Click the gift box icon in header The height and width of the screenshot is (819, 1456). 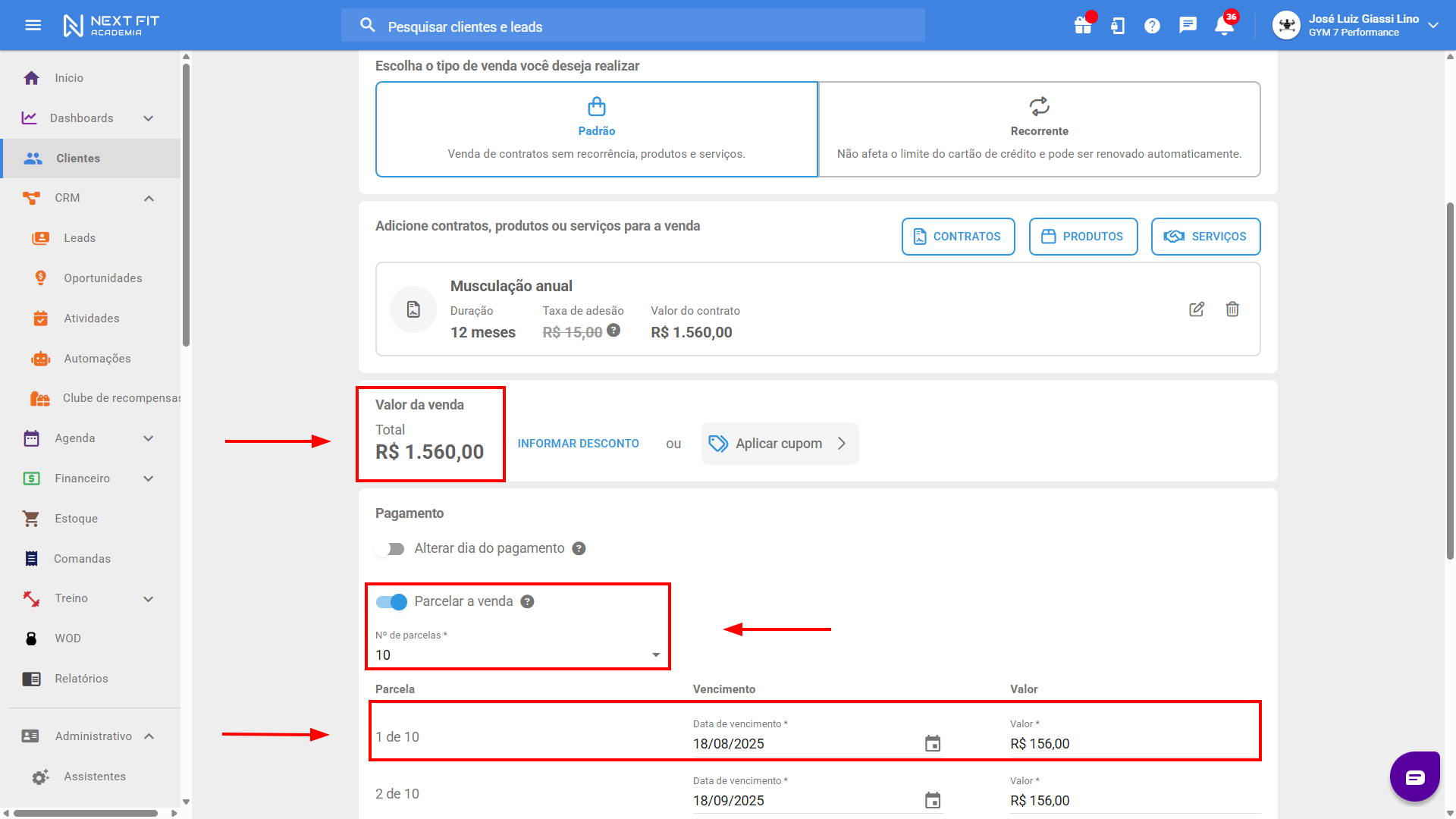pos(1083,26)
